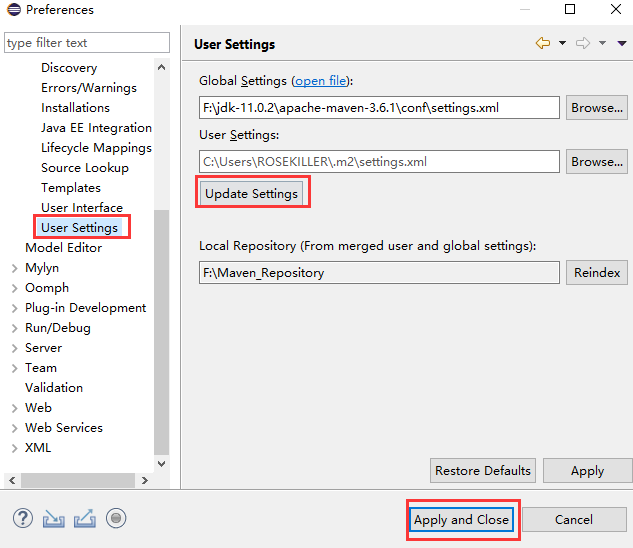Click the forward navigation arrow
633x548 pixels.
[583, 43]
